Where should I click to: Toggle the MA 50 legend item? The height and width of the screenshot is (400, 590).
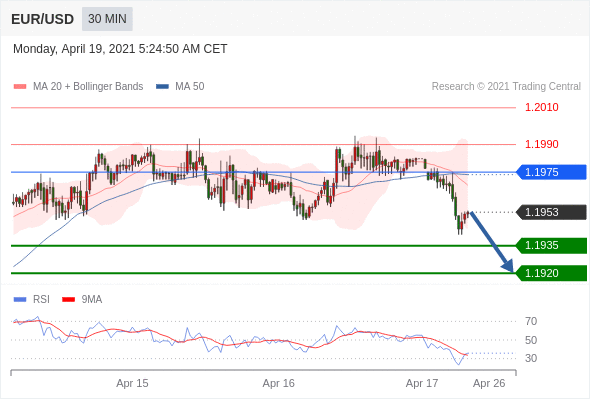pyautogui.click(x=180, y=87)
